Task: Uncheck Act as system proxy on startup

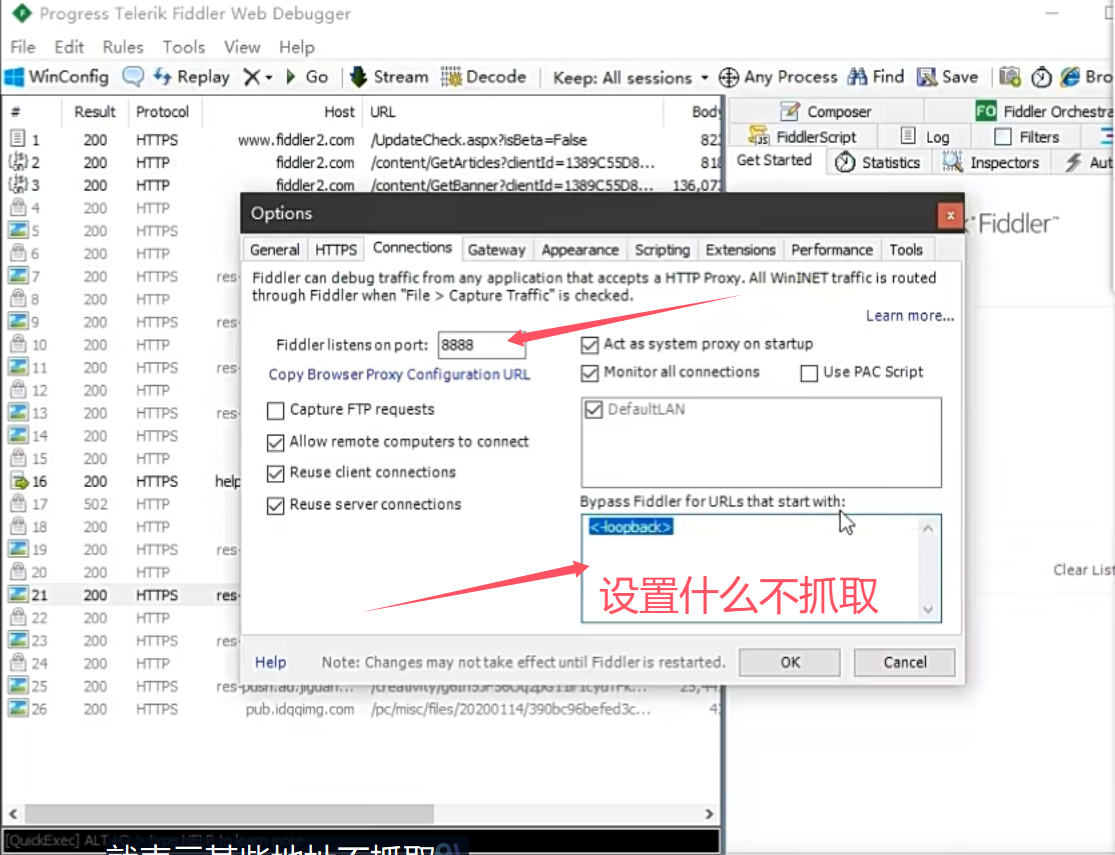Action: coord(589,345)
